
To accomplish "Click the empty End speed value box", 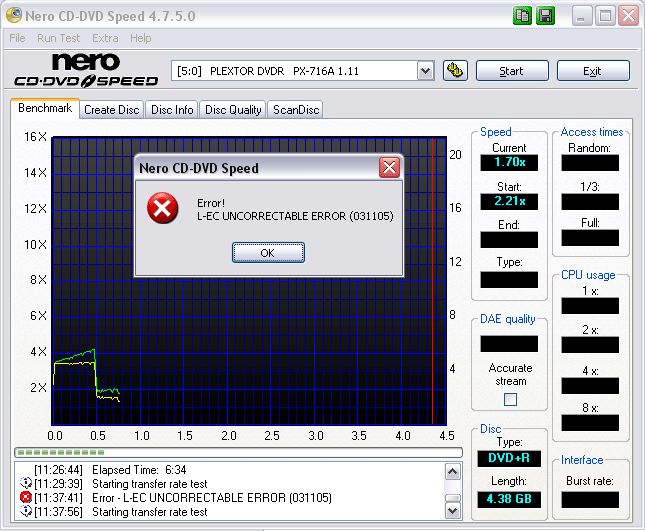I will pyautogui.click(x=509, y=240).
